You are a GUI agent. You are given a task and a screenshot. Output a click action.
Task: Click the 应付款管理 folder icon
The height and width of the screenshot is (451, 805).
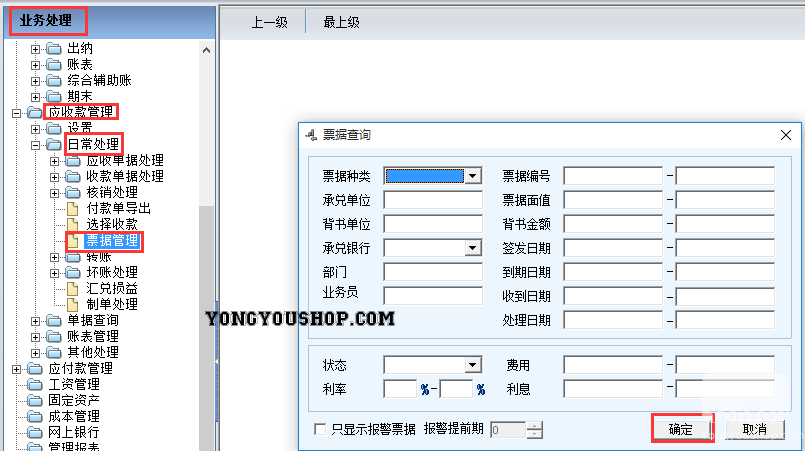[35, 369]
